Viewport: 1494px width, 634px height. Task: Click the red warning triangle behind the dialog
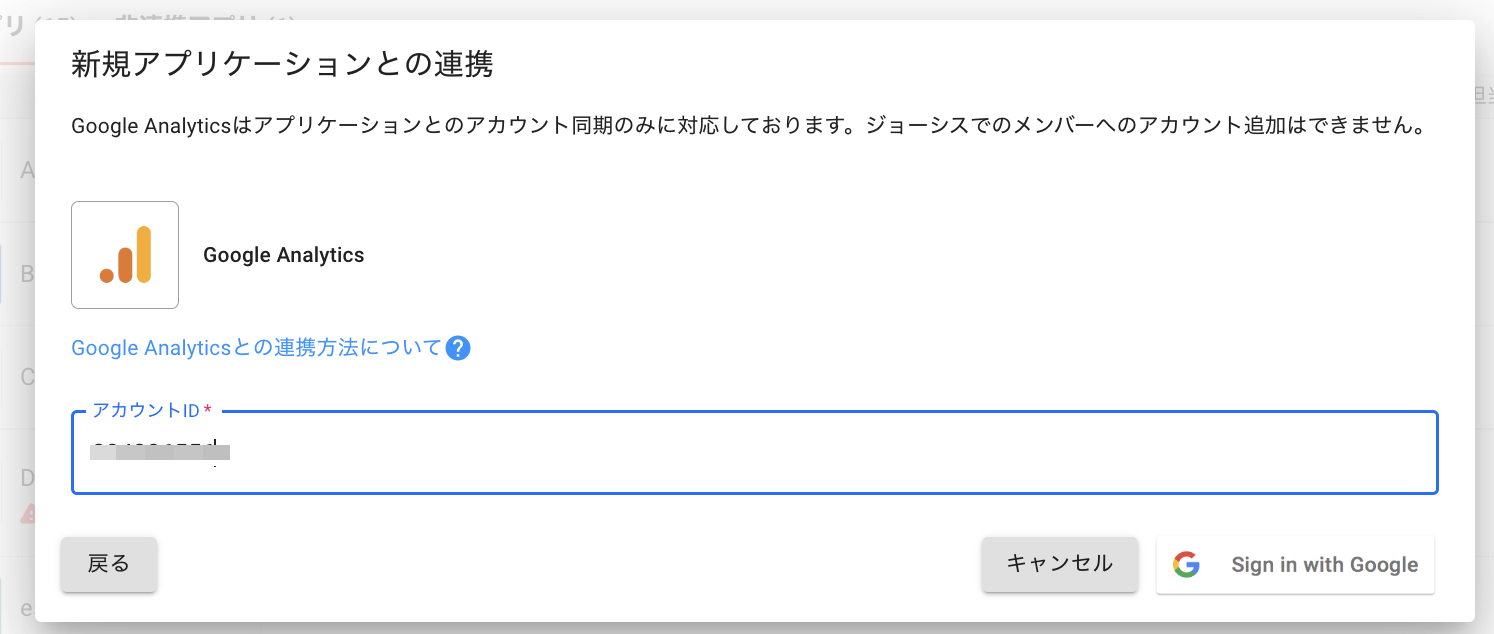tap(28, 514)
